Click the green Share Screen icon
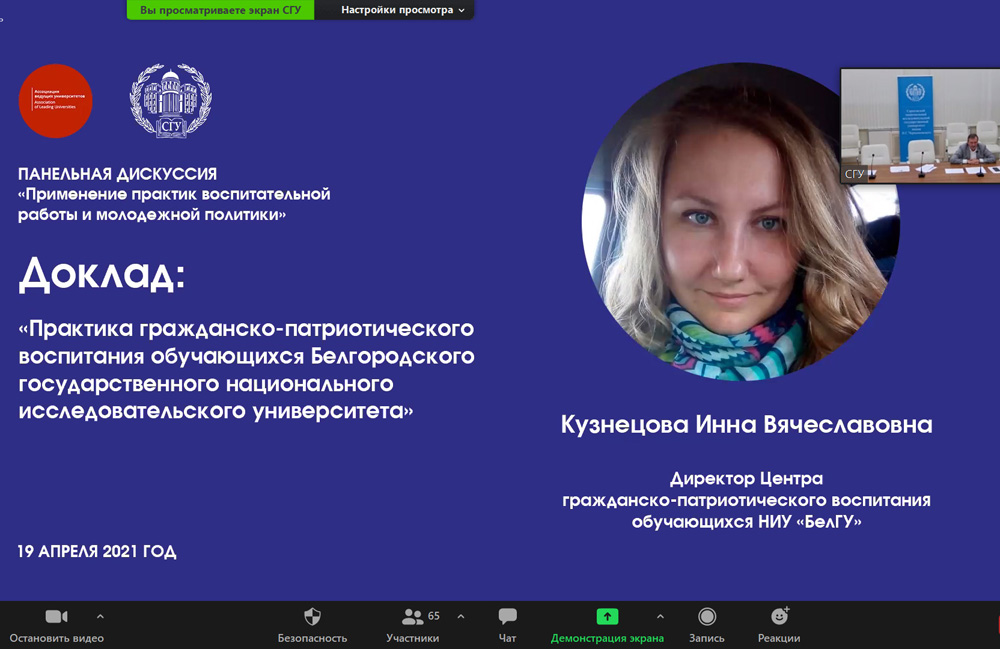 point(607,617)
